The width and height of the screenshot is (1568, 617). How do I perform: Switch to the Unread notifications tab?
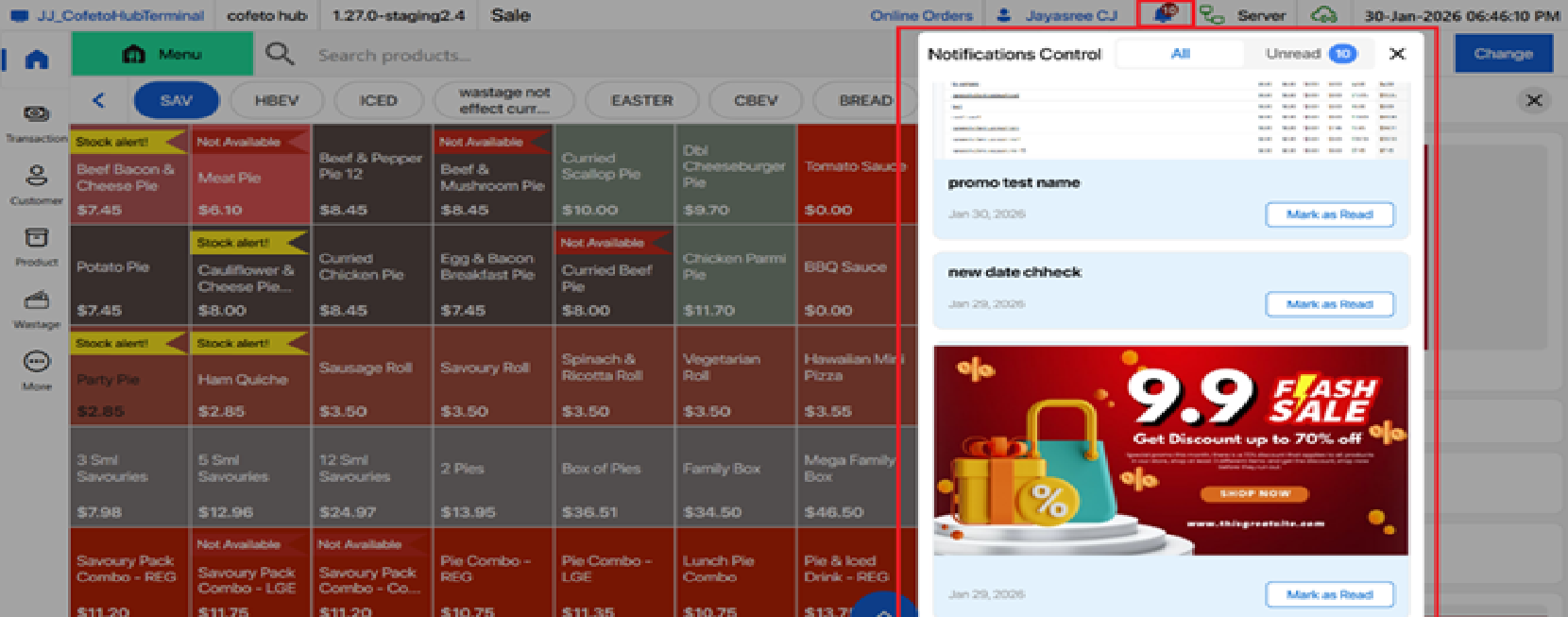[1310, 54]
